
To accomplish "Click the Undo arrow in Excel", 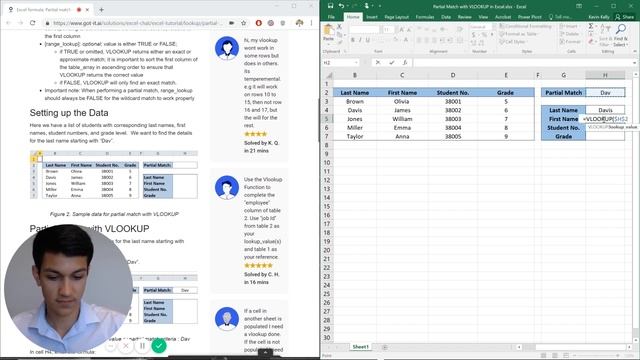I will click(341, 6).
